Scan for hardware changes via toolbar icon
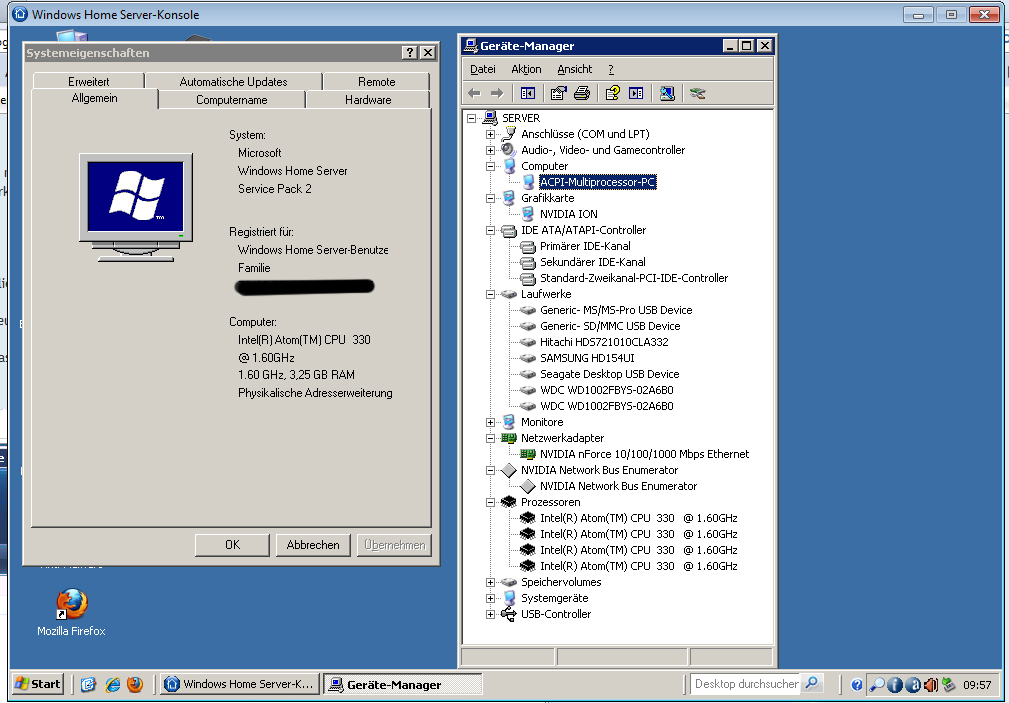1009x703 pixels. pyautogui.click(x=667, y=94)
